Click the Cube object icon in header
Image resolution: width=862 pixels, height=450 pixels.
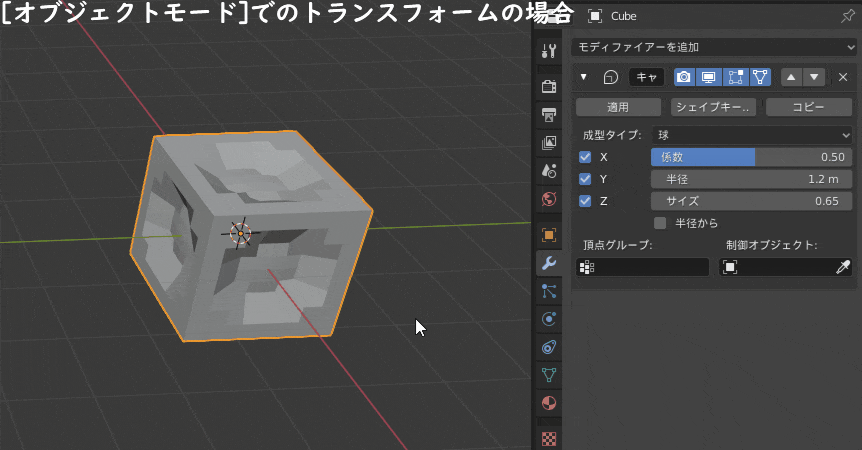click(595, 16)
